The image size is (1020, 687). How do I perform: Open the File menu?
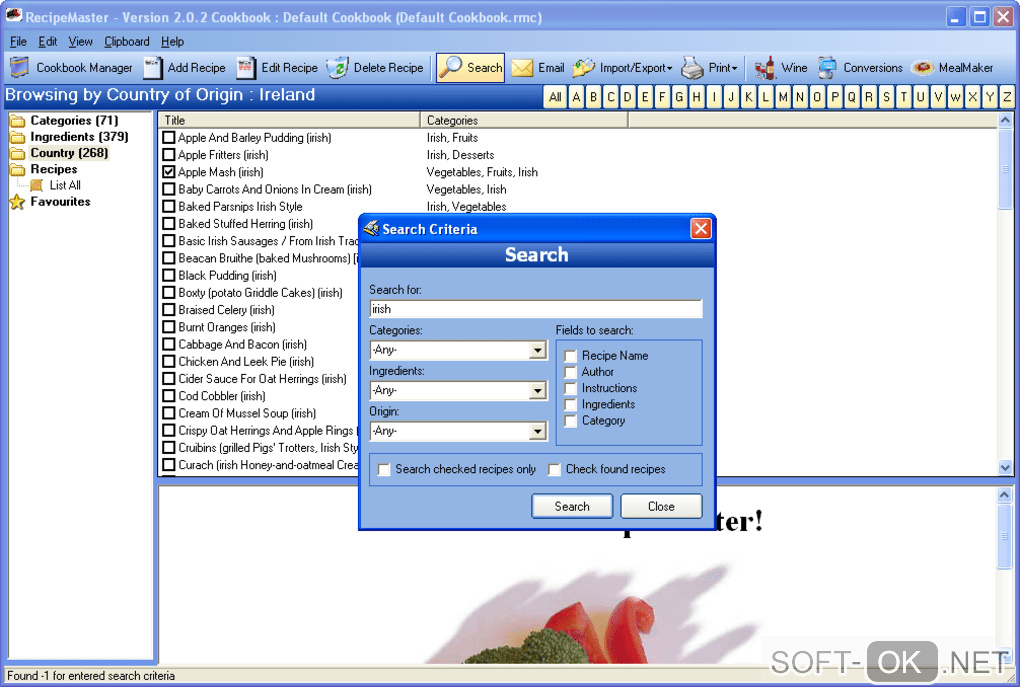(18, 42)
